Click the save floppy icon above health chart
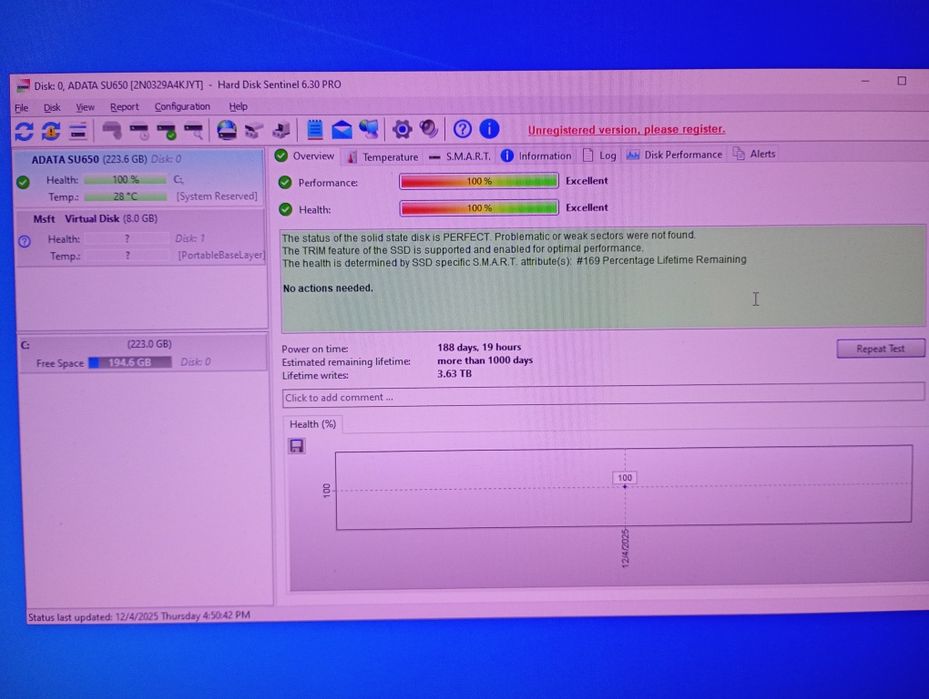Screen dimensions: 929x699 tap(297, 445)
